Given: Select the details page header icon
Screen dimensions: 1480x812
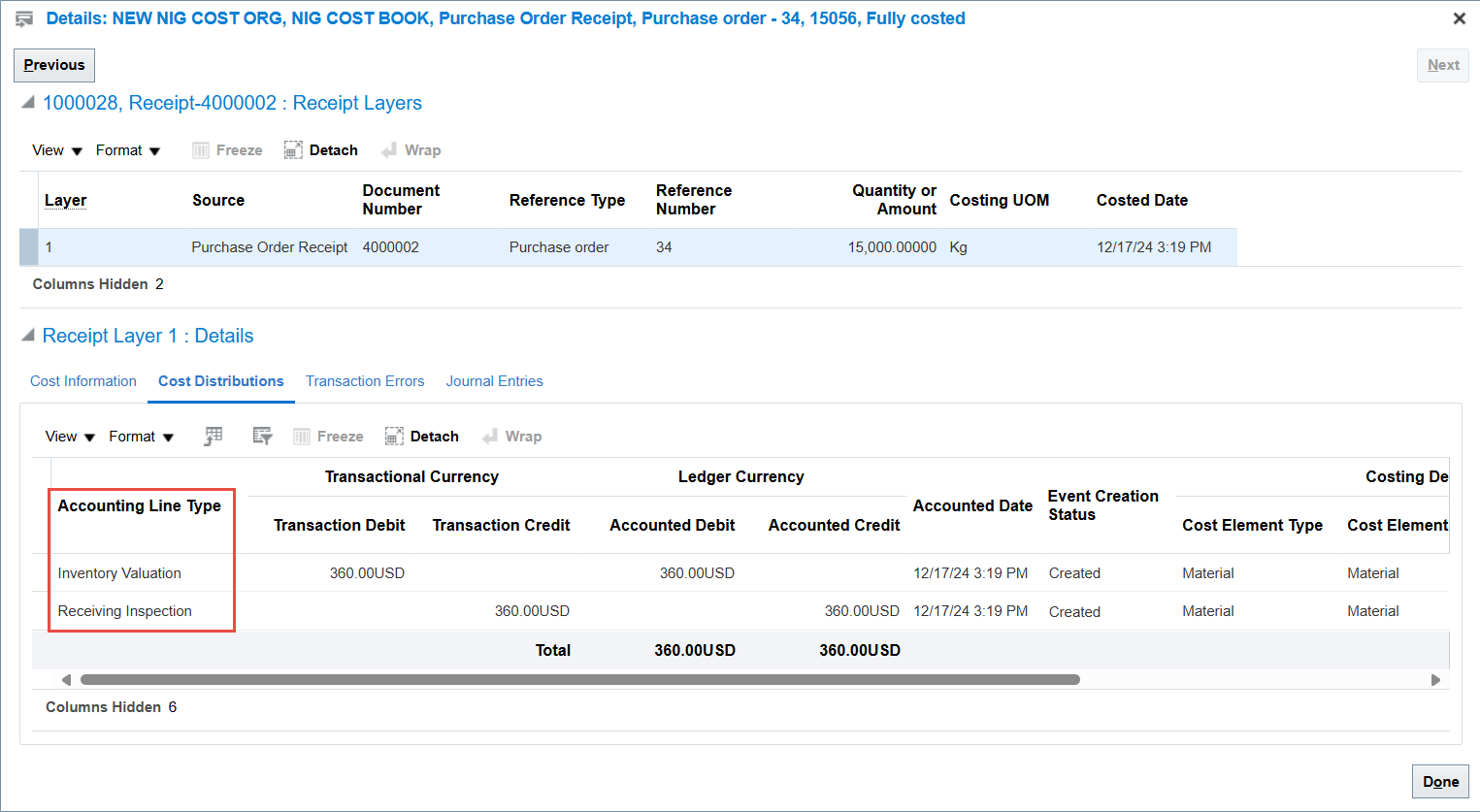Looking at the screenshot, I should (23, 17).
